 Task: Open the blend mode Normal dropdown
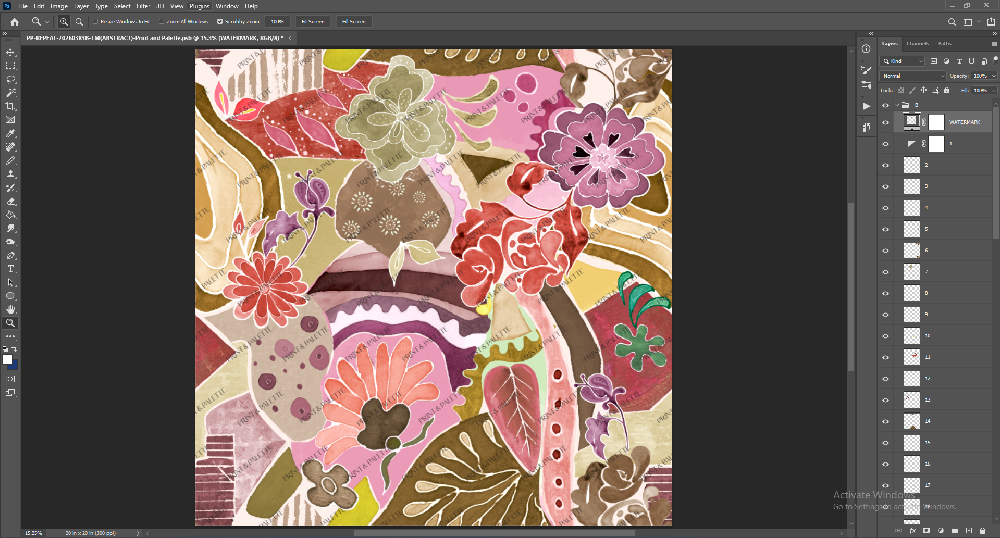coord(913,76)
